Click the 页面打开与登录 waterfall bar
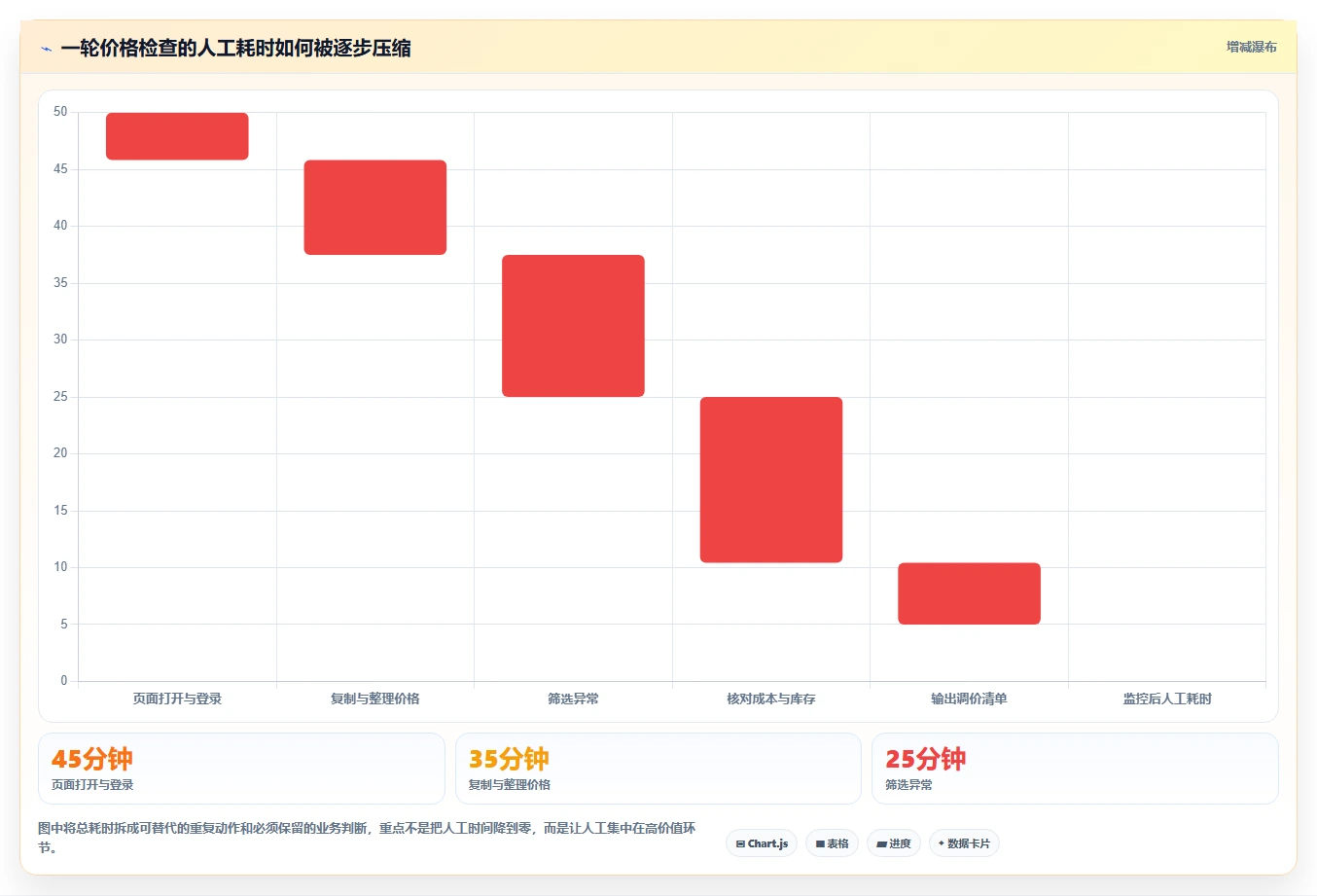 click(177, 136)
